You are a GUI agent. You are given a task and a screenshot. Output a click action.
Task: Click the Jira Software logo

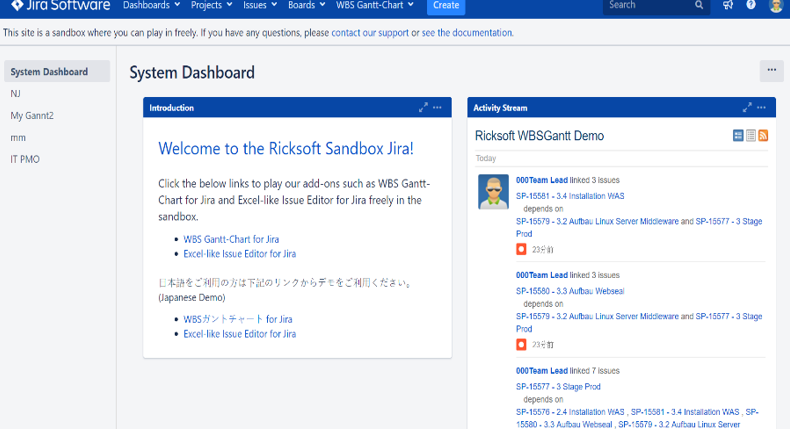60,5
